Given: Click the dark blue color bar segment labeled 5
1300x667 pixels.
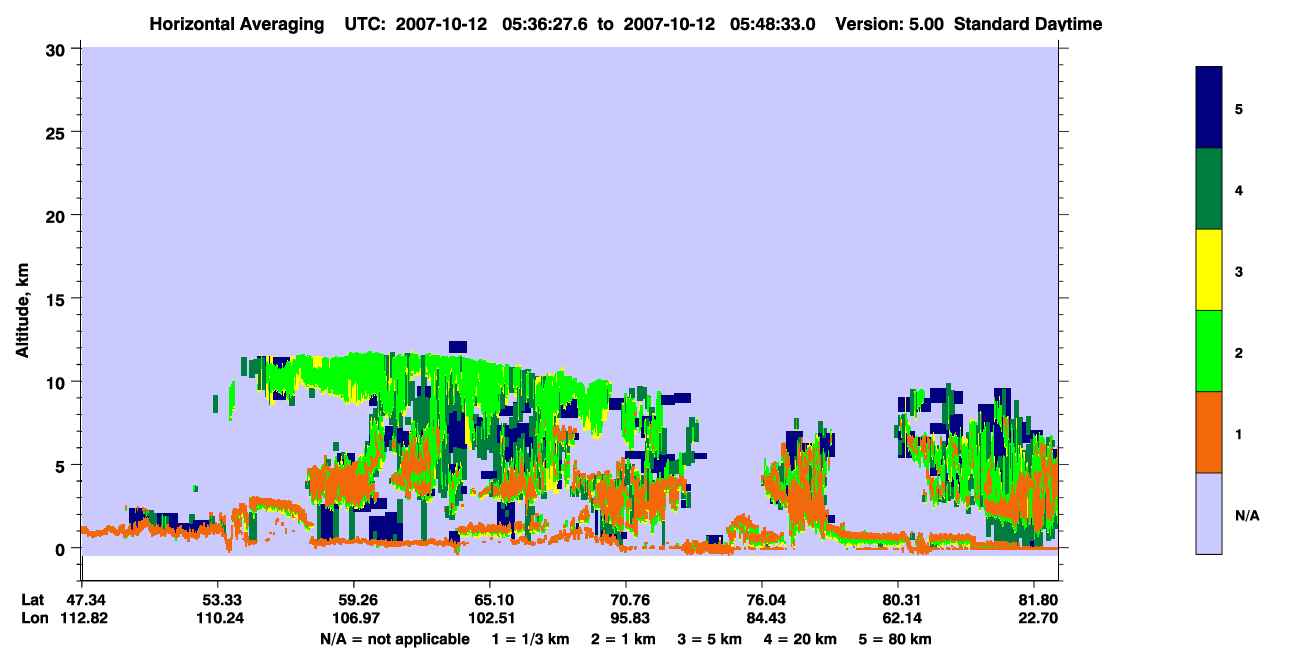Looking at the screenshot, I should [x=1209, y=108].
